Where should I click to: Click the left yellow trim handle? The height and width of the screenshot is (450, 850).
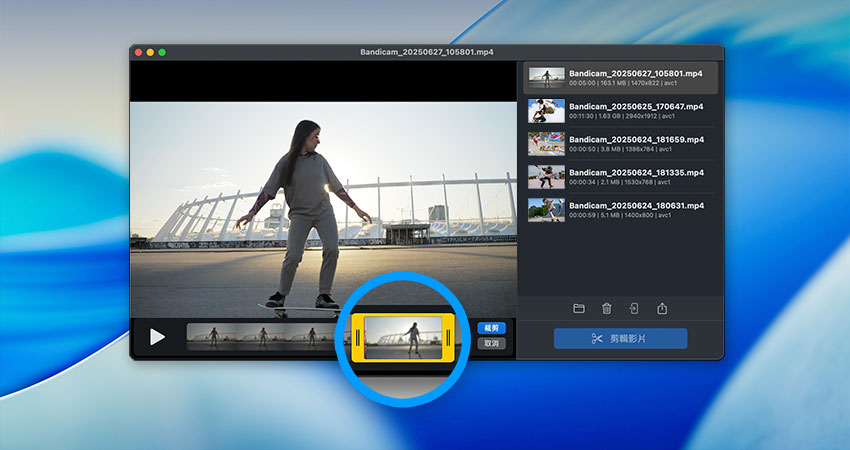(x=356, y=337)
